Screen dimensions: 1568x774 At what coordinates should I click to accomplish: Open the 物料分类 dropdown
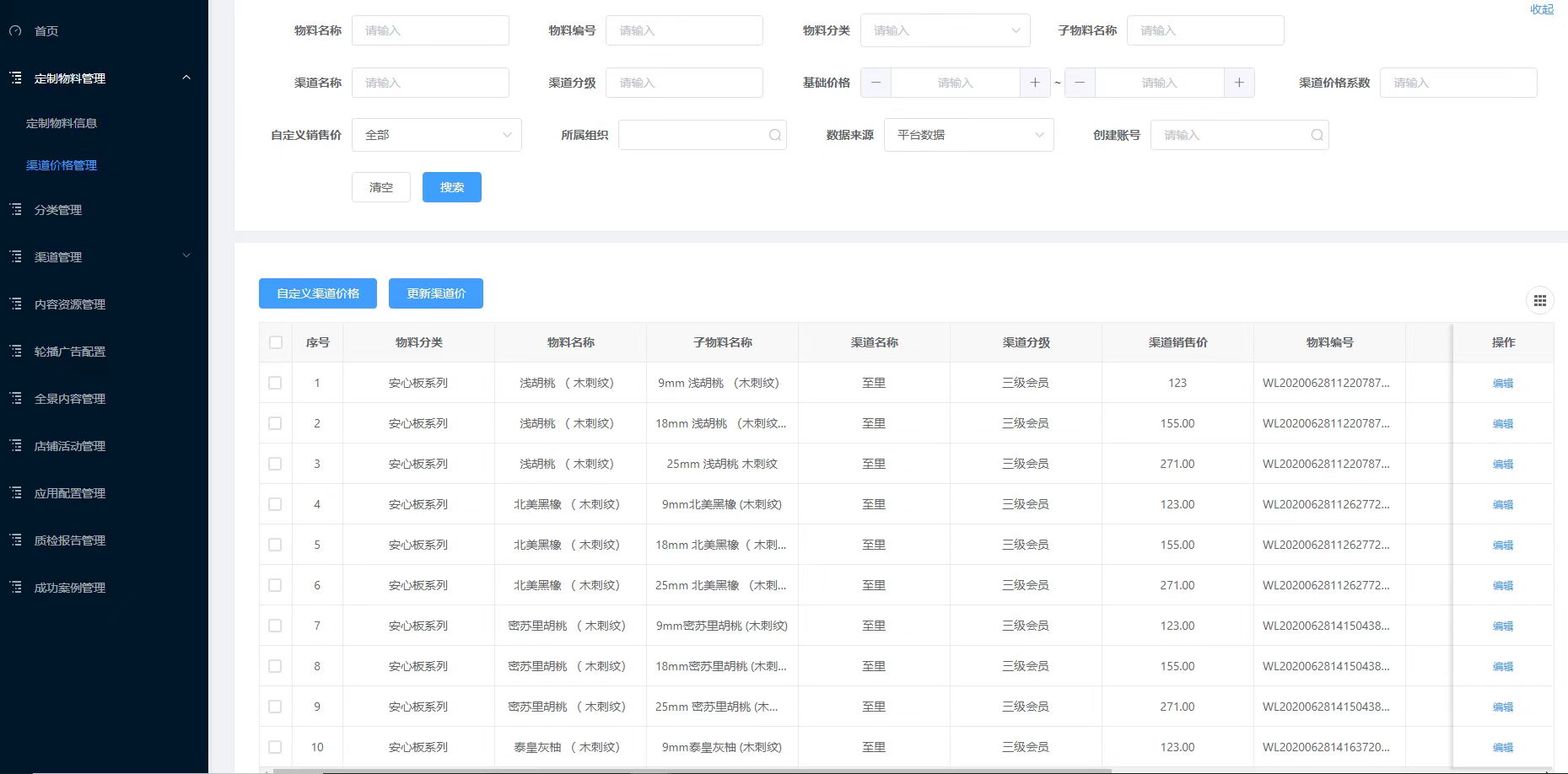[x=945, y=30]
